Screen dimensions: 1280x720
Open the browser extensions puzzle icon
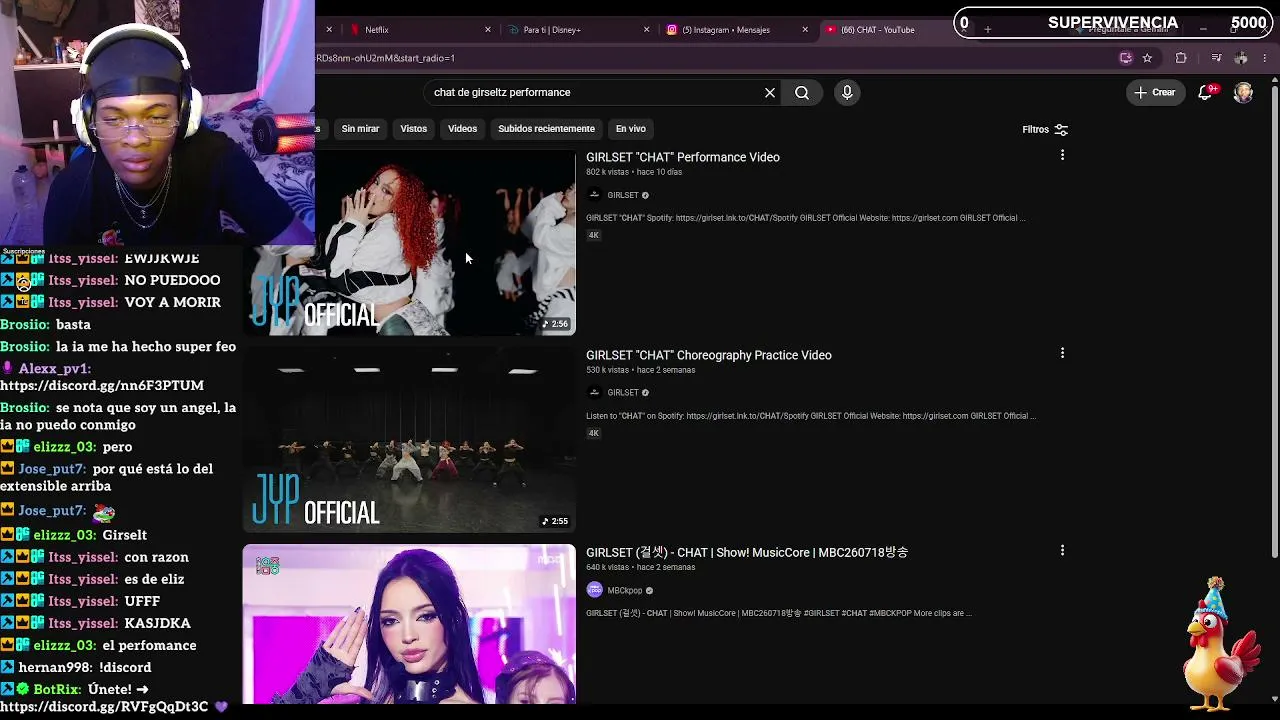tap(1181, 58)
